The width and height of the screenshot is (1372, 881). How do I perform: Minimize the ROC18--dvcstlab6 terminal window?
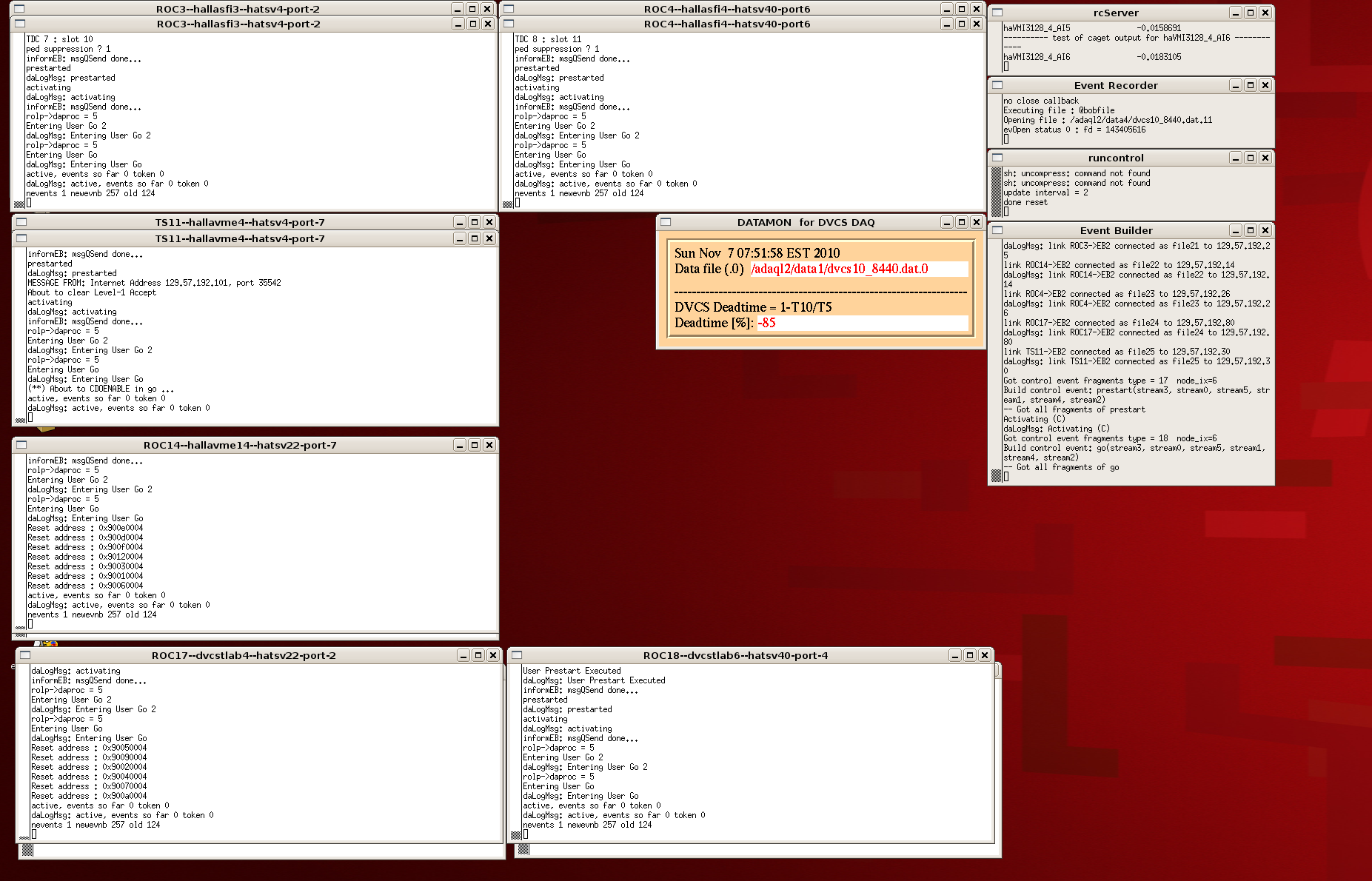pos(955,655)
